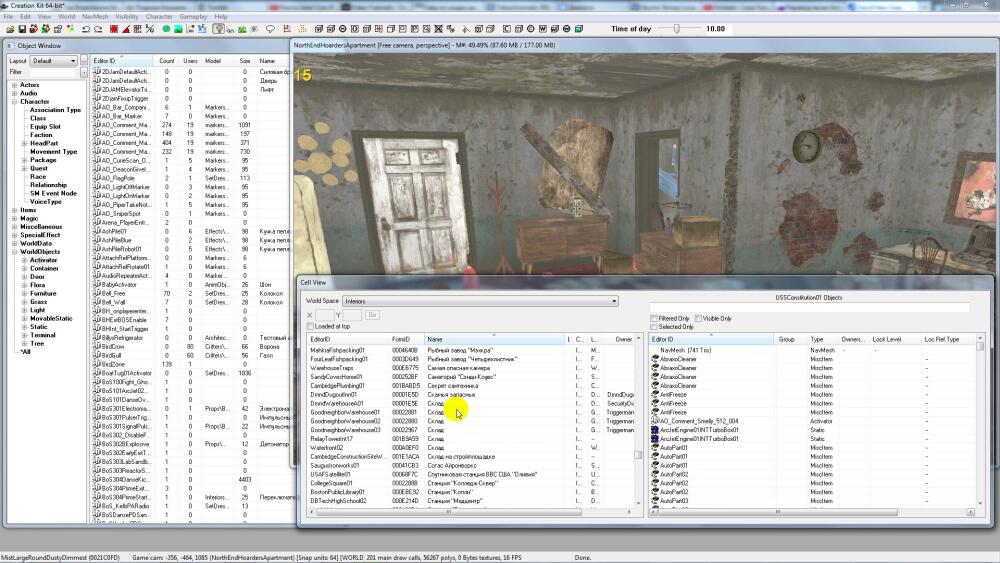Image resolution: width=1000 pixels, height=563 pixels.
Task: Click the red triangle angle-snap icon
Action: (126, 29)
